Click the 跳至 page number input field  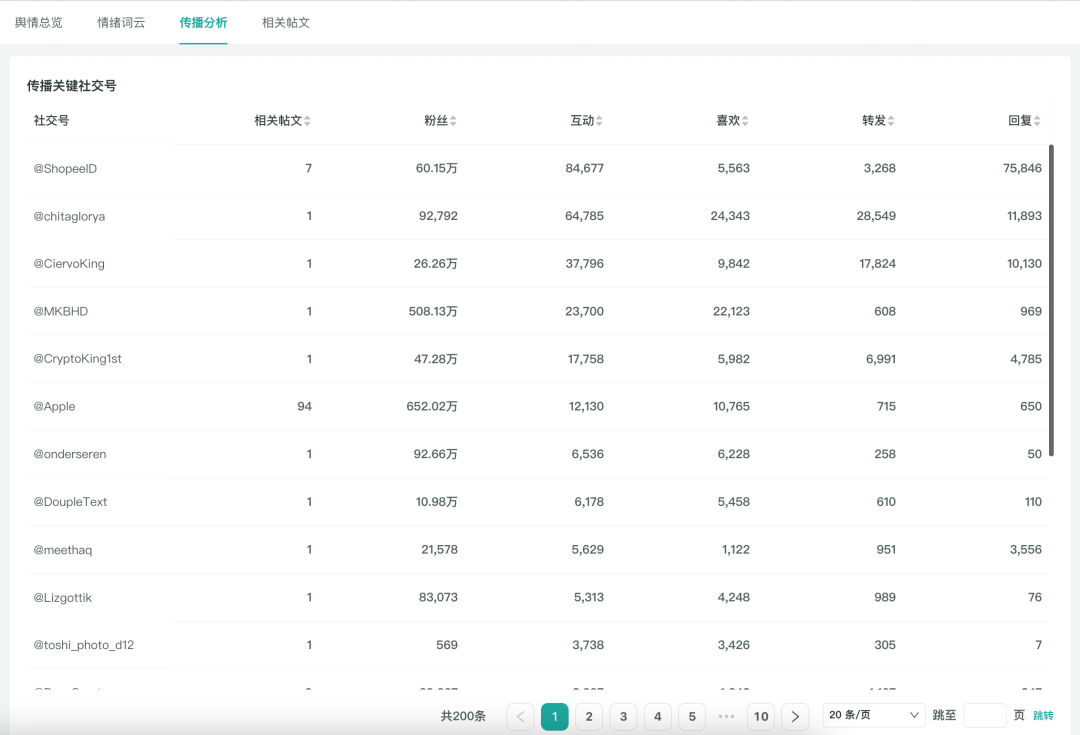click(985, 715)
